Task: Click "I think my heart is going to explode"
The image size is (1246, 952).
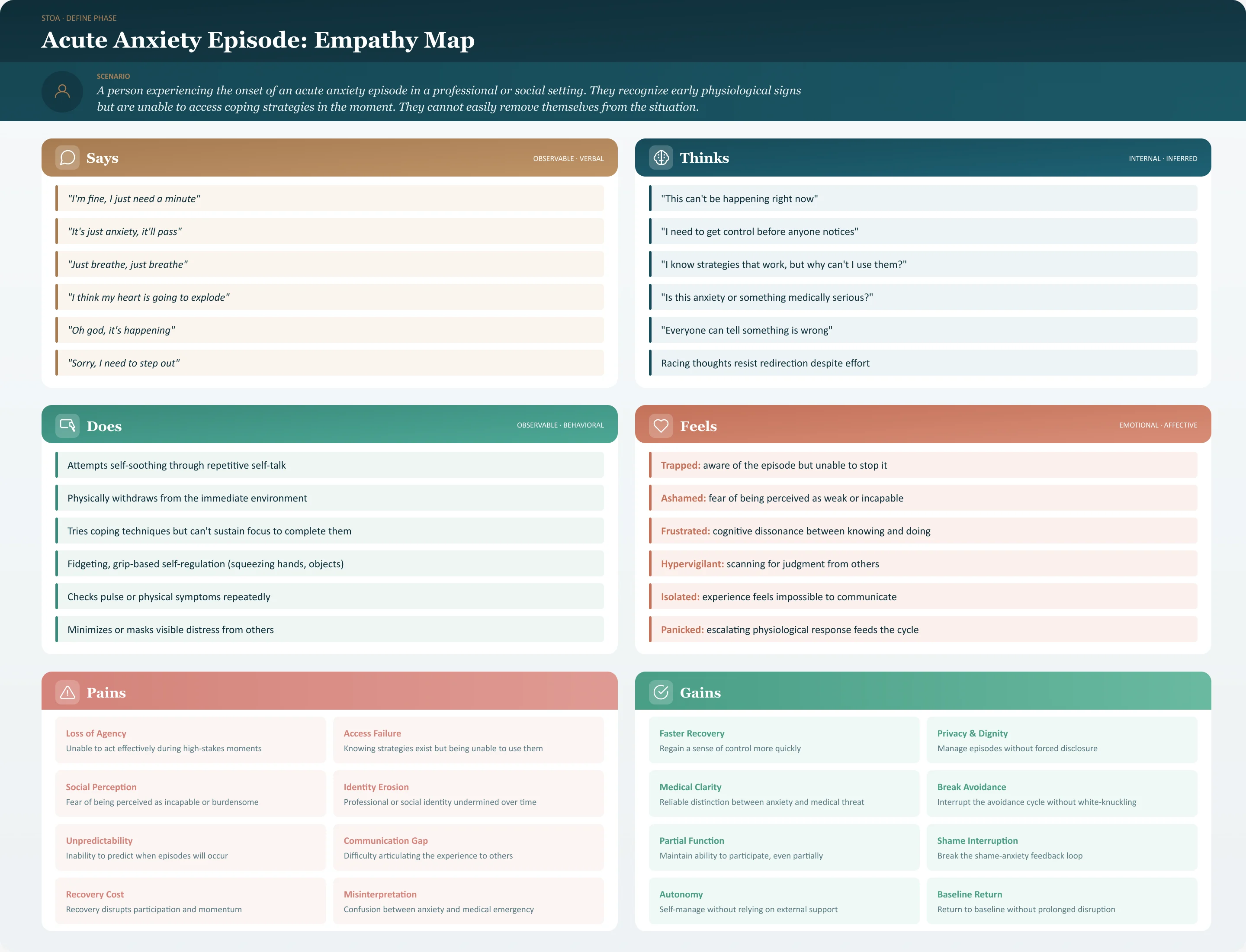Action: tap(330, 297)
